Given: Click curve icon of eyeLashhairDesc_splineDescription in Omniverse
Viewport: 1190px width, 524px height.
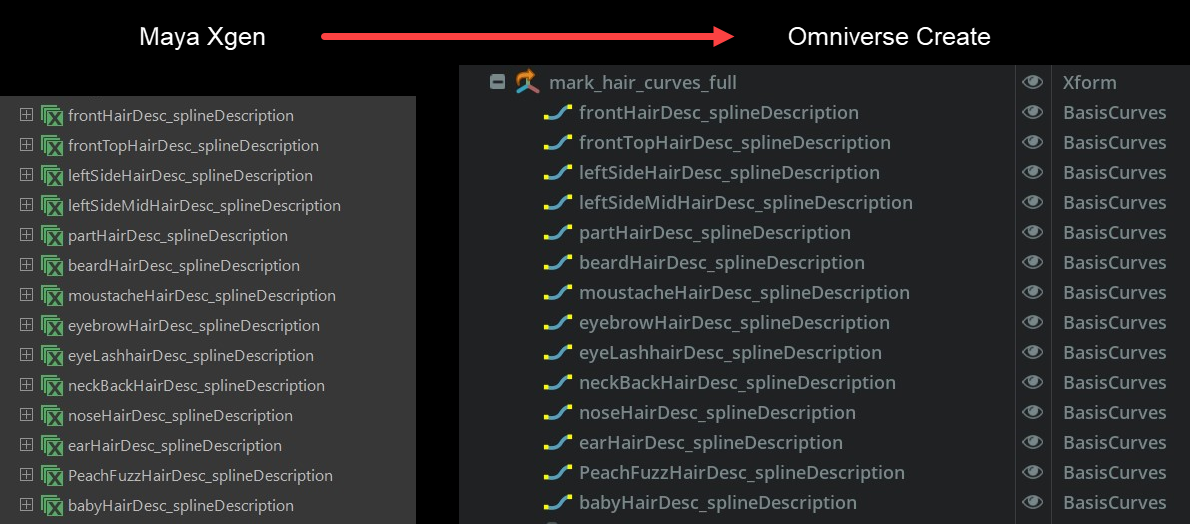Looking at the screenshot, I should coord(557,353).
